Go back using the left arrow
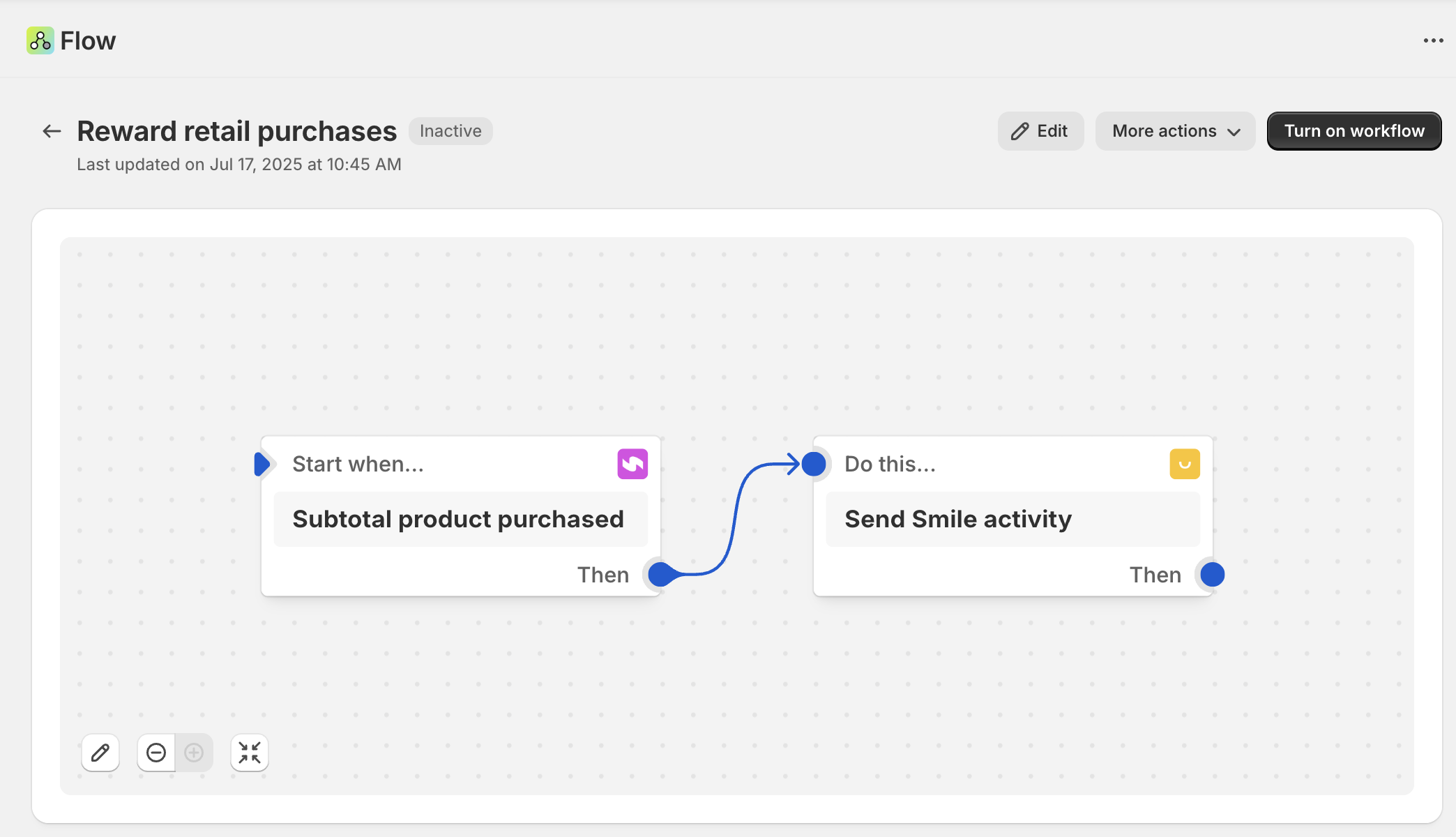The height and width of the screenshot is (837, 1456). point(52,131)
